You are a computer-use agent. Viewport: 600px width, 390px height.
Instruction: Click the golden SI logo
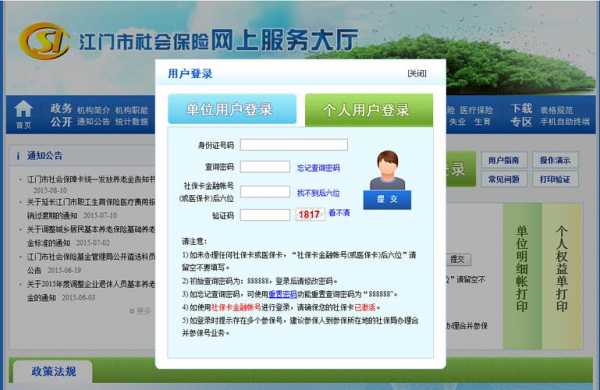point(44,41)
